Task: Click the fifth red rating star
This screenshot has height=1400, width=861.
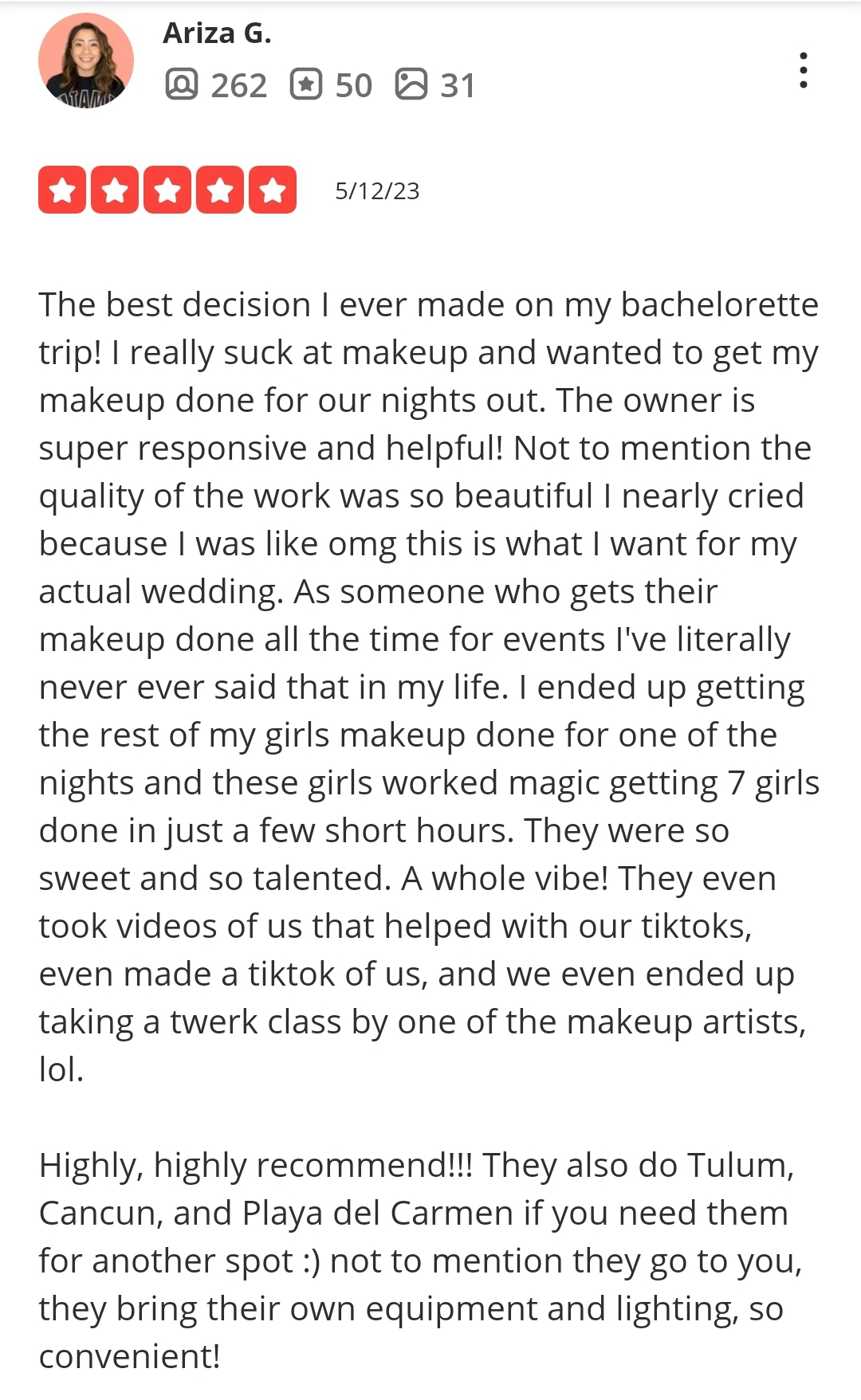Action: (x=273, y=190)
